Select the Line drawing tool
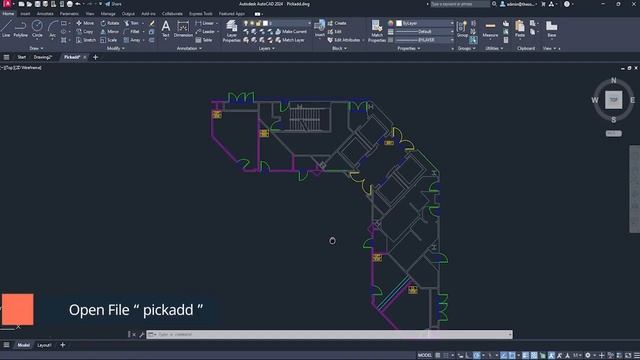The width and height of the screenshot is (640, 360). 6,29
